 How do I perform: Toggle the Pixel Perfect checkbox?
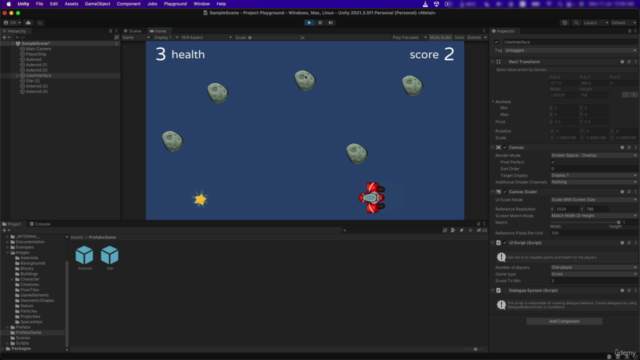[x=553, y=162]
